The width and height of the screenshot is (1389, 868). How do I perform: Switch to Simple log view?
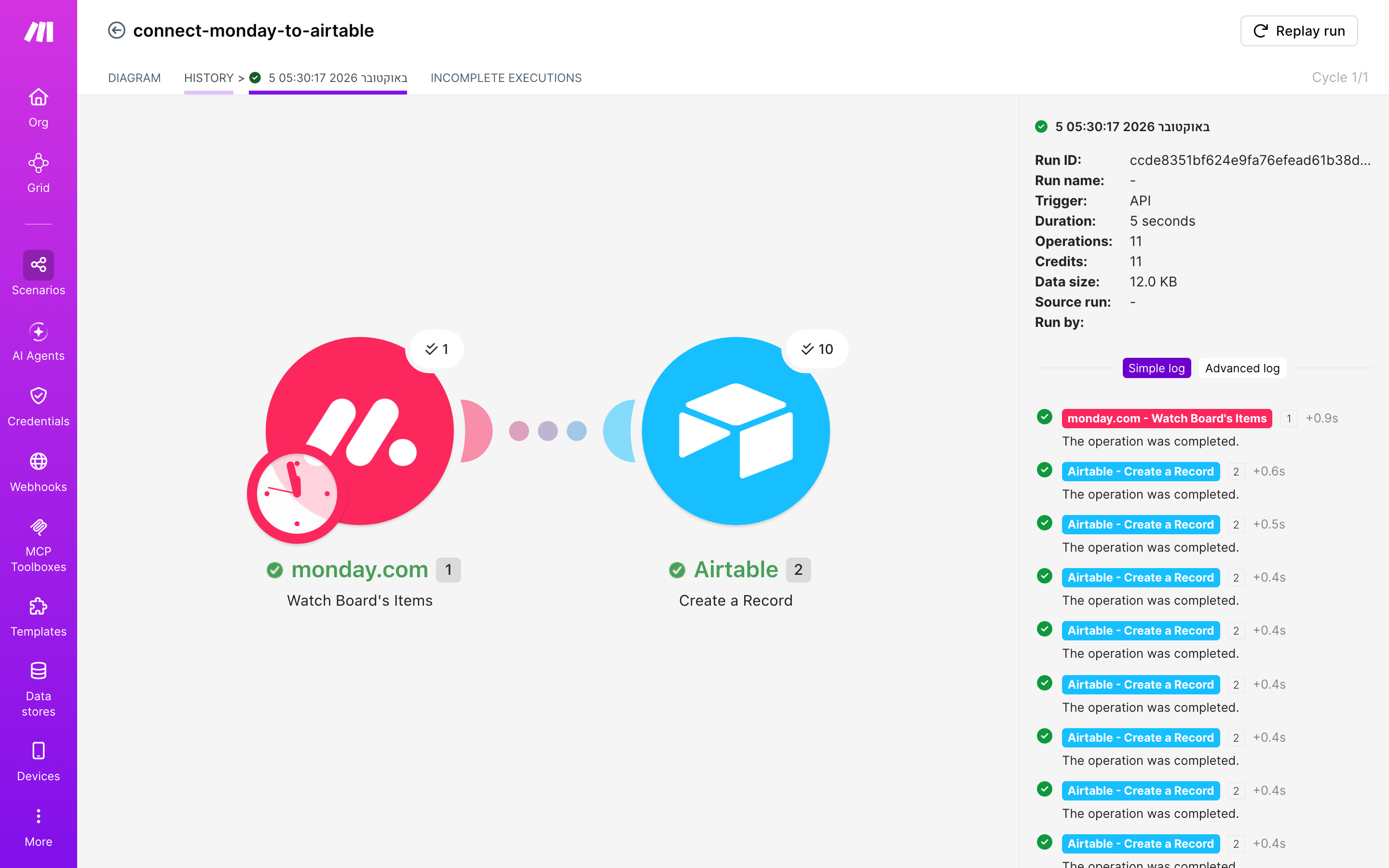point(1156,368)
